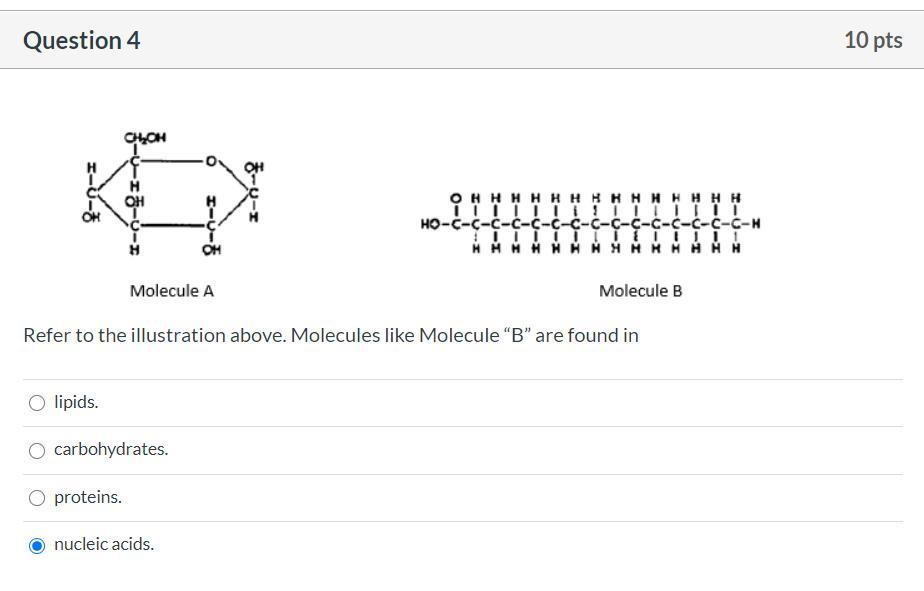Click the 'Question 4' heading

(x=82, y=40)
